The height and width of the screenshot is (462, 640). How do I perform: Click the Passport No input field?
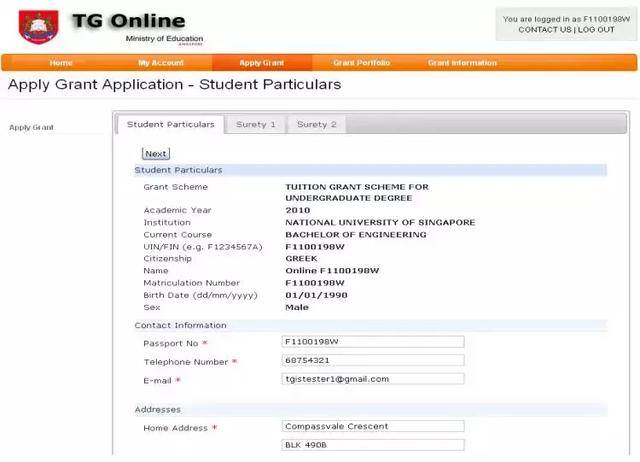373,342
